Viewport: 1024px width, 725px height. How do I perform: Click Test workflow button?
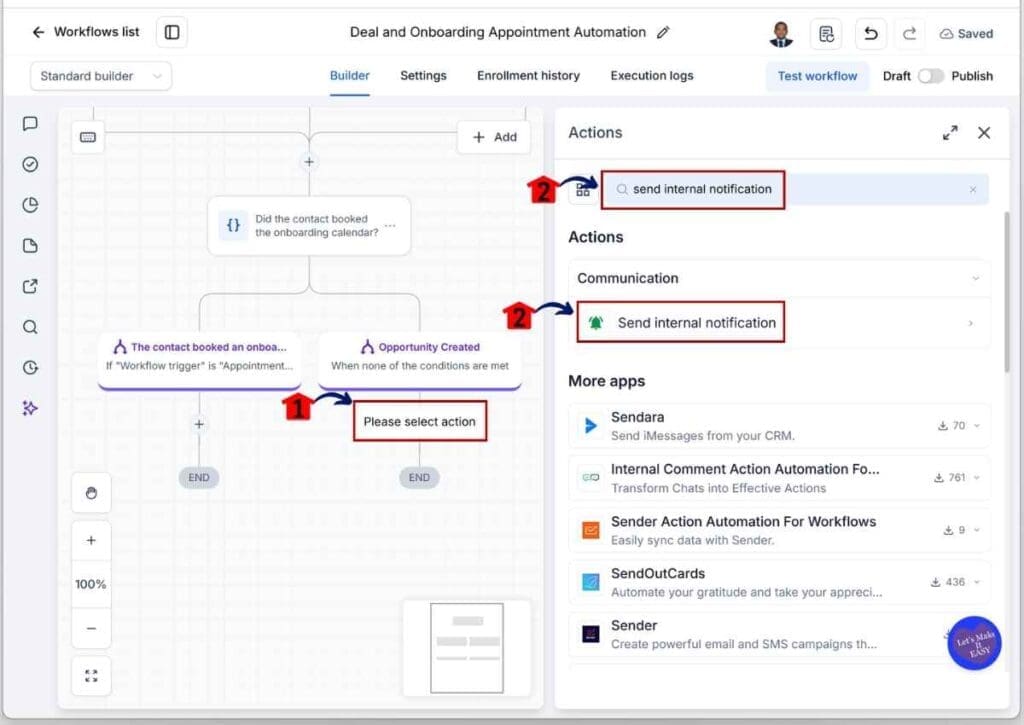(817, 76)
